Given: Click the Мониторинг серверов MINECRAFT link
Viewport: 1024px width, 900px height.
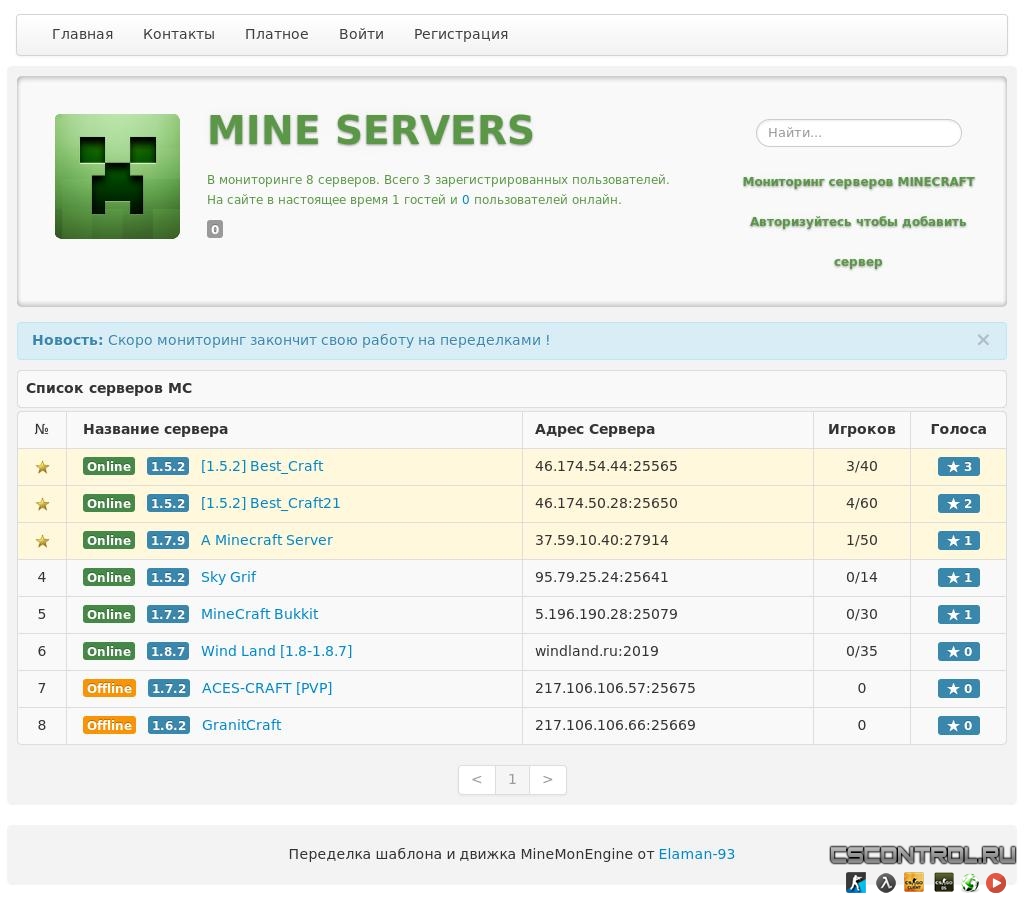Looking at the screenshot, I should tap(858, 182).
